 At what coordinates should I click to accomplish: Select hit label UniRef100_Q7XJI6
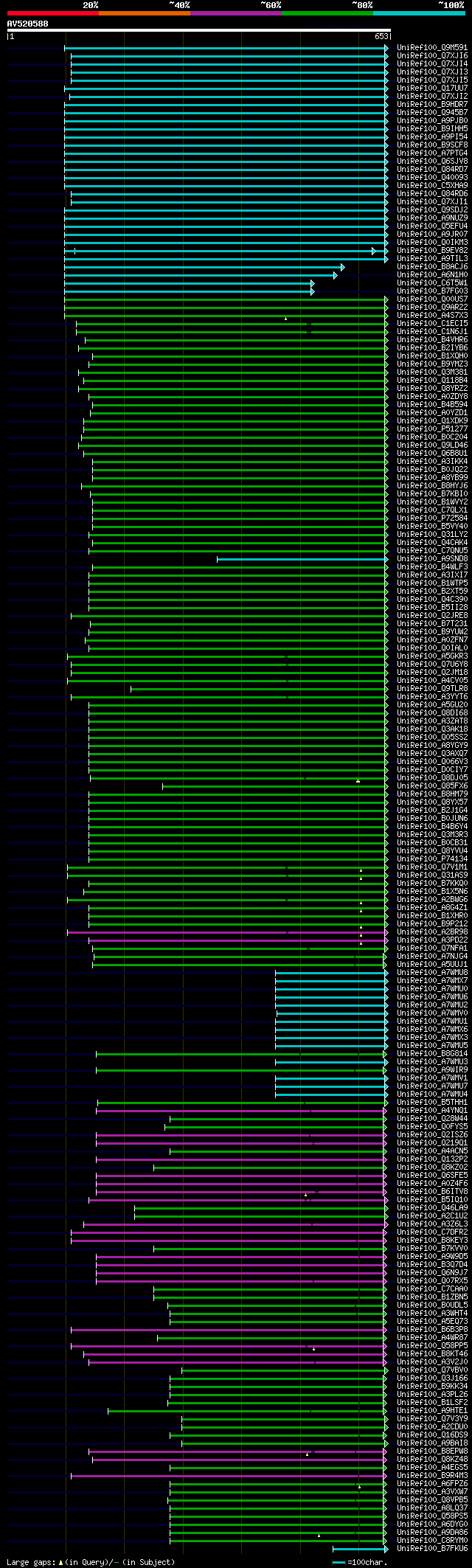(x=432, y=56)
